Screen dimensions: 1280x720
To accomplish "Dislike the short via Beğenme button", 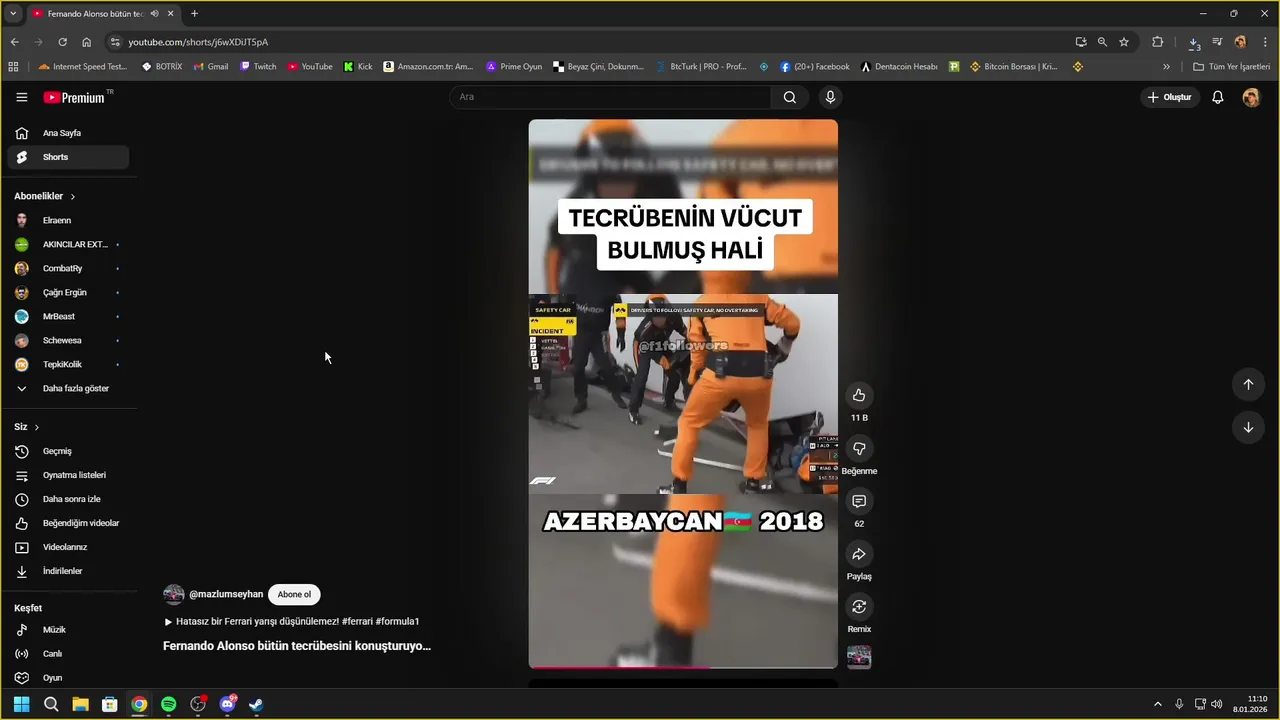I will coord(859,448).
